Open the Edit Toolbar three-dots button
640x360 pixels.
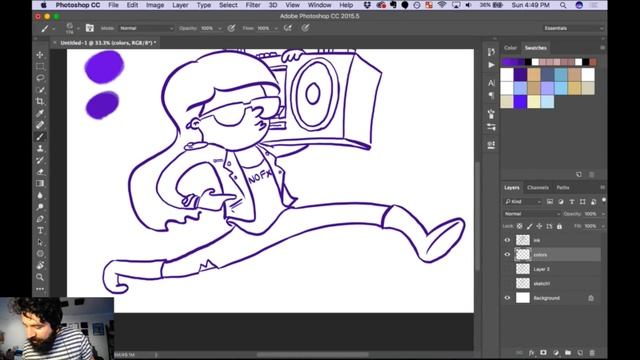[x=40, y=289]
